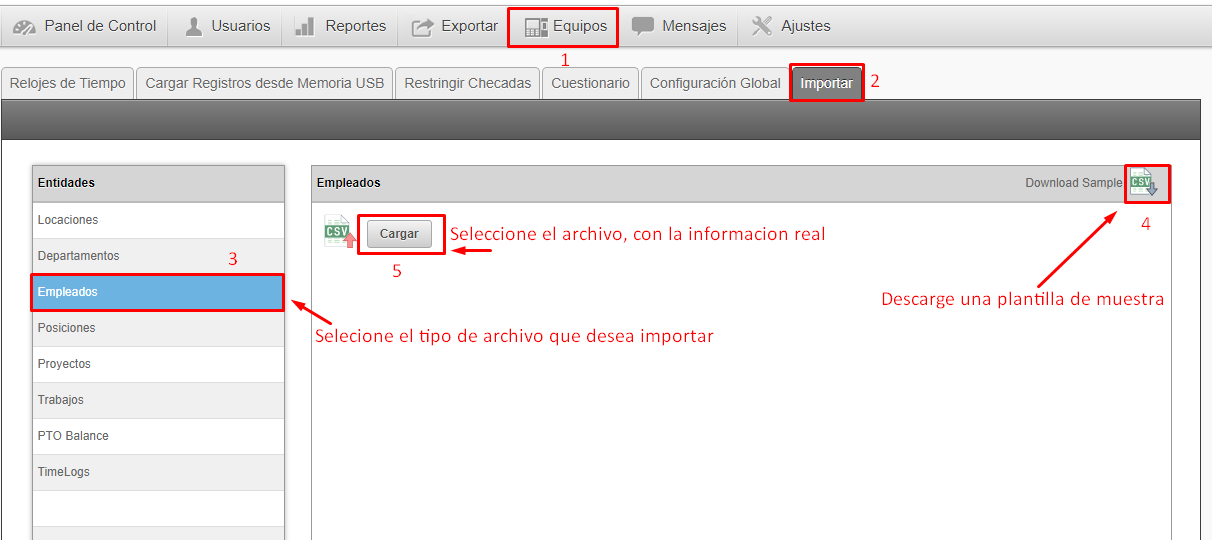Switch to the Cuestionario tab
The image size is (1212, 540).
click(590, 83)
